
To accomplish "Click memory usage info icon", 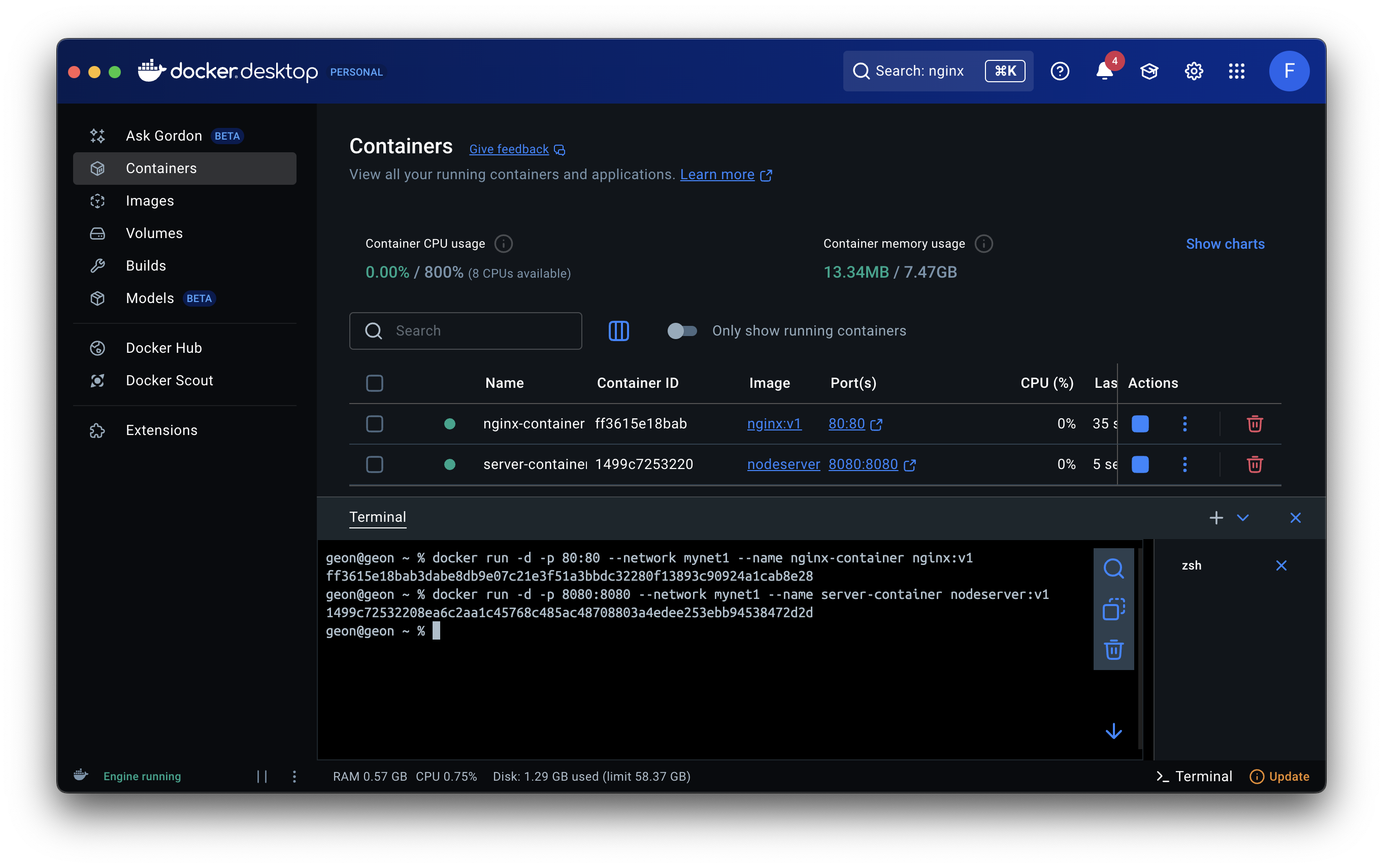I will pos(983,244).
